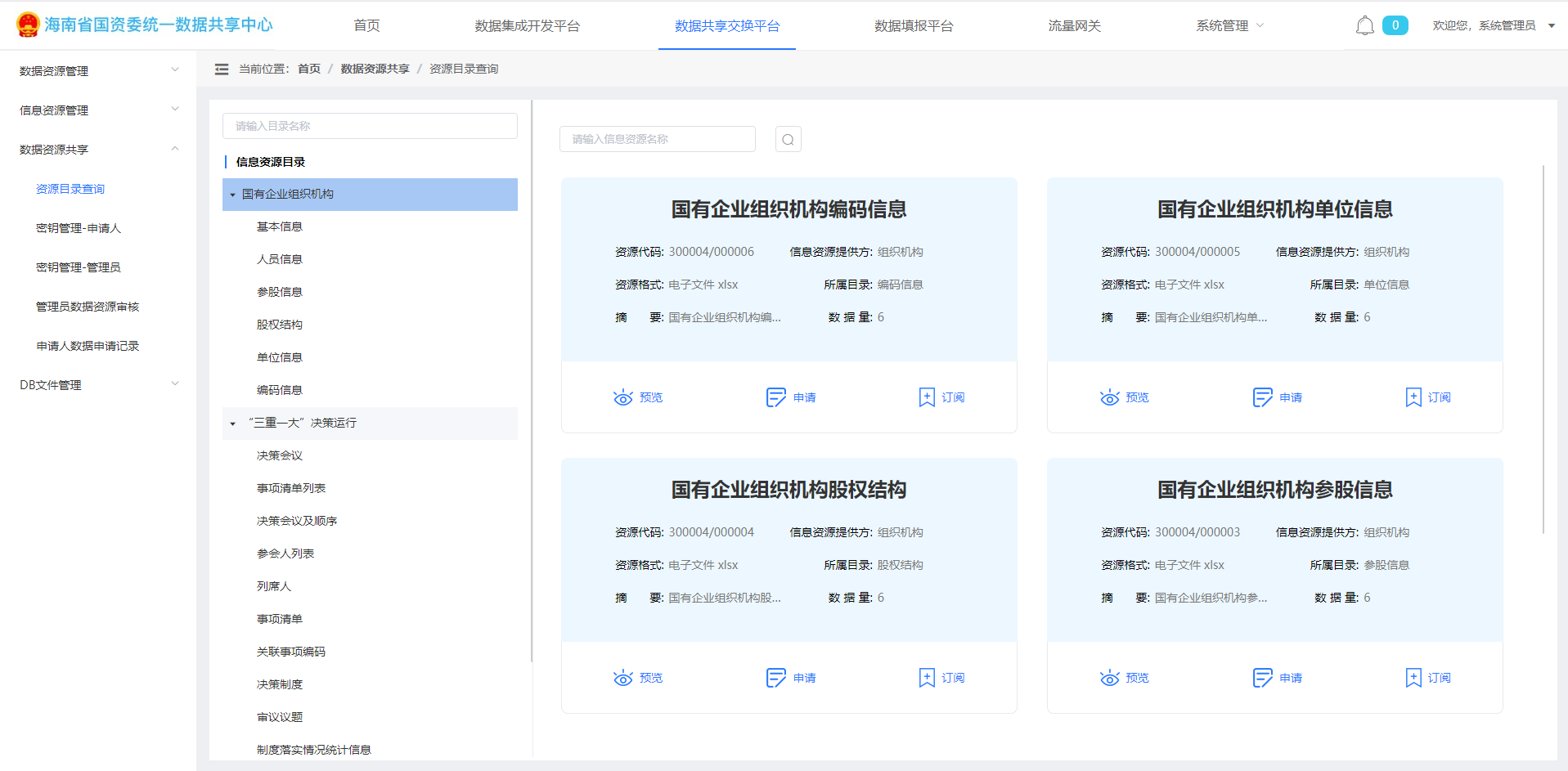Image resolution: width=1568 pixels, height=771 pixels.
Task: Click the apply icon on 股权结构 card
Action: [x=775, y=678]
